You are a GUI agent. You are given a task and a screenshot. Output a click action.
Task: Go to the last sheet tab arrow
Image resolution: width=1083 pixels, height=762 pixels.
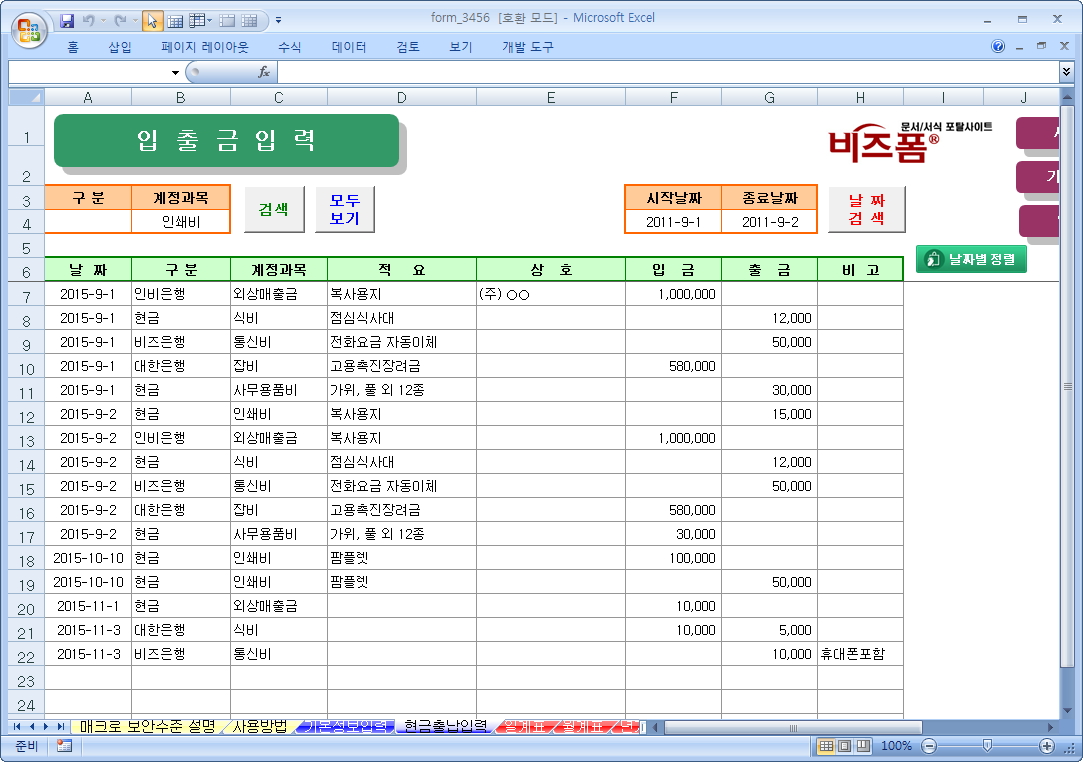pos(61,726)
